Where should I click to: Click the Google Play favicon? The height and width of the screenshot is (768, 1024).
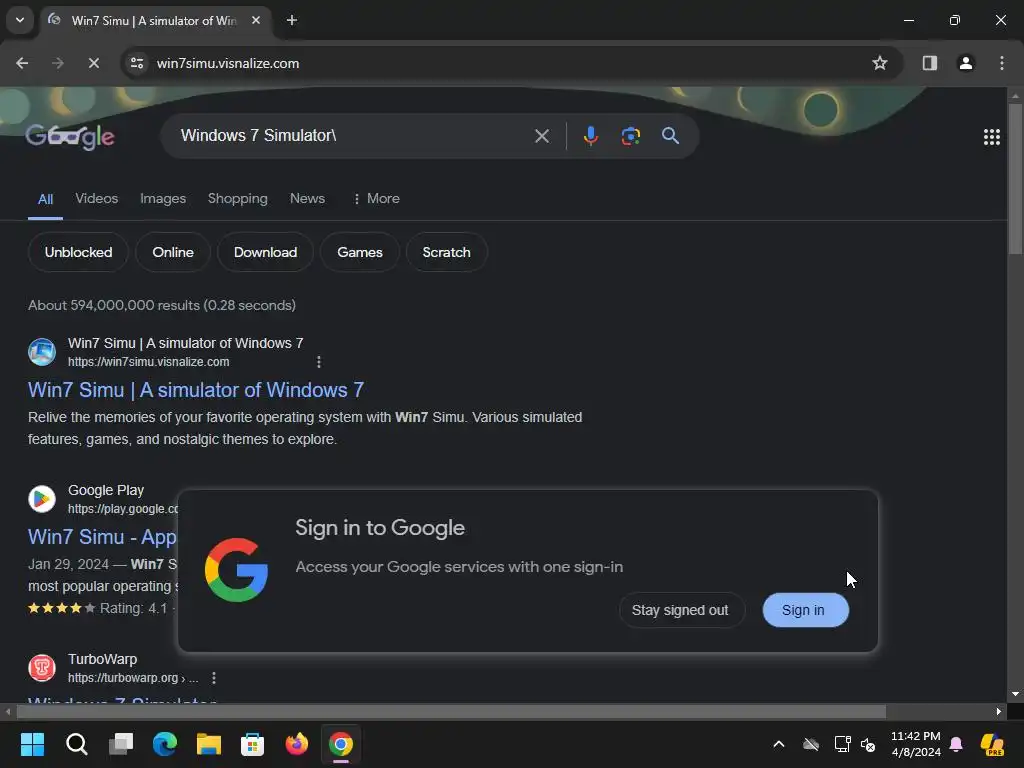pos(42,499)
